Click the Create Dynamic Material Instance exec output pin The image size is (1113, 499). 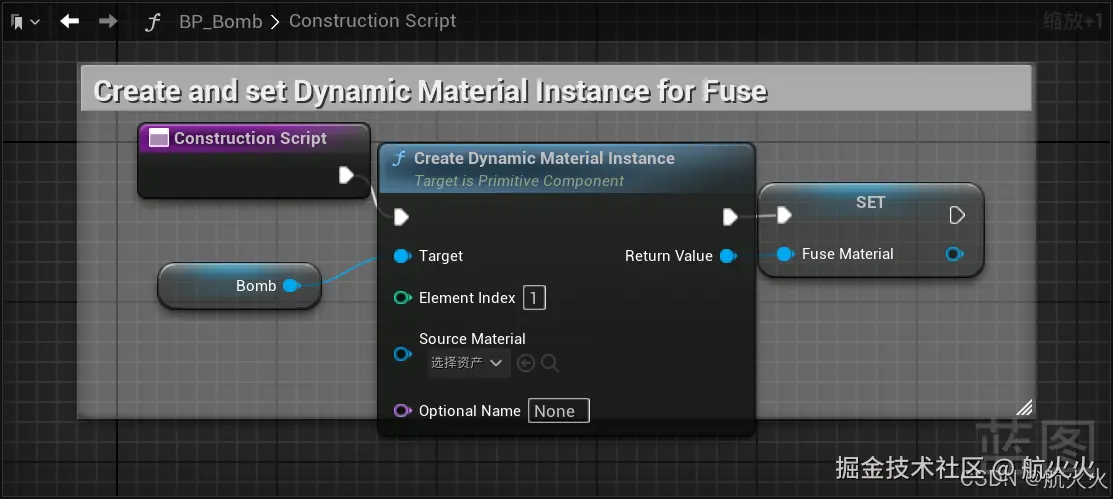coord(730,216)
